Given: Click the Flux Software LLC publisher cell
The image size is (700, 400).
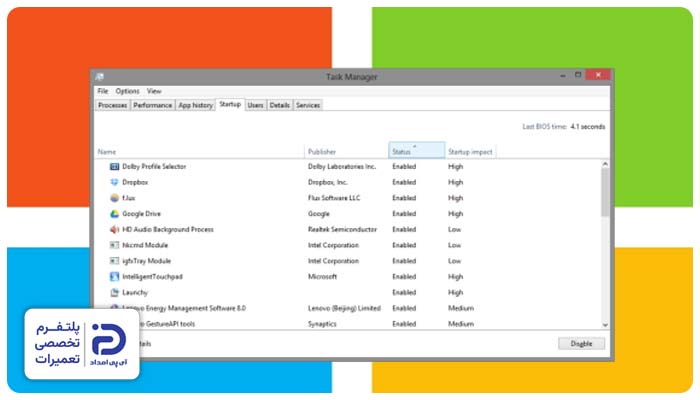Looking at the screenshot, I should [334, 198].
